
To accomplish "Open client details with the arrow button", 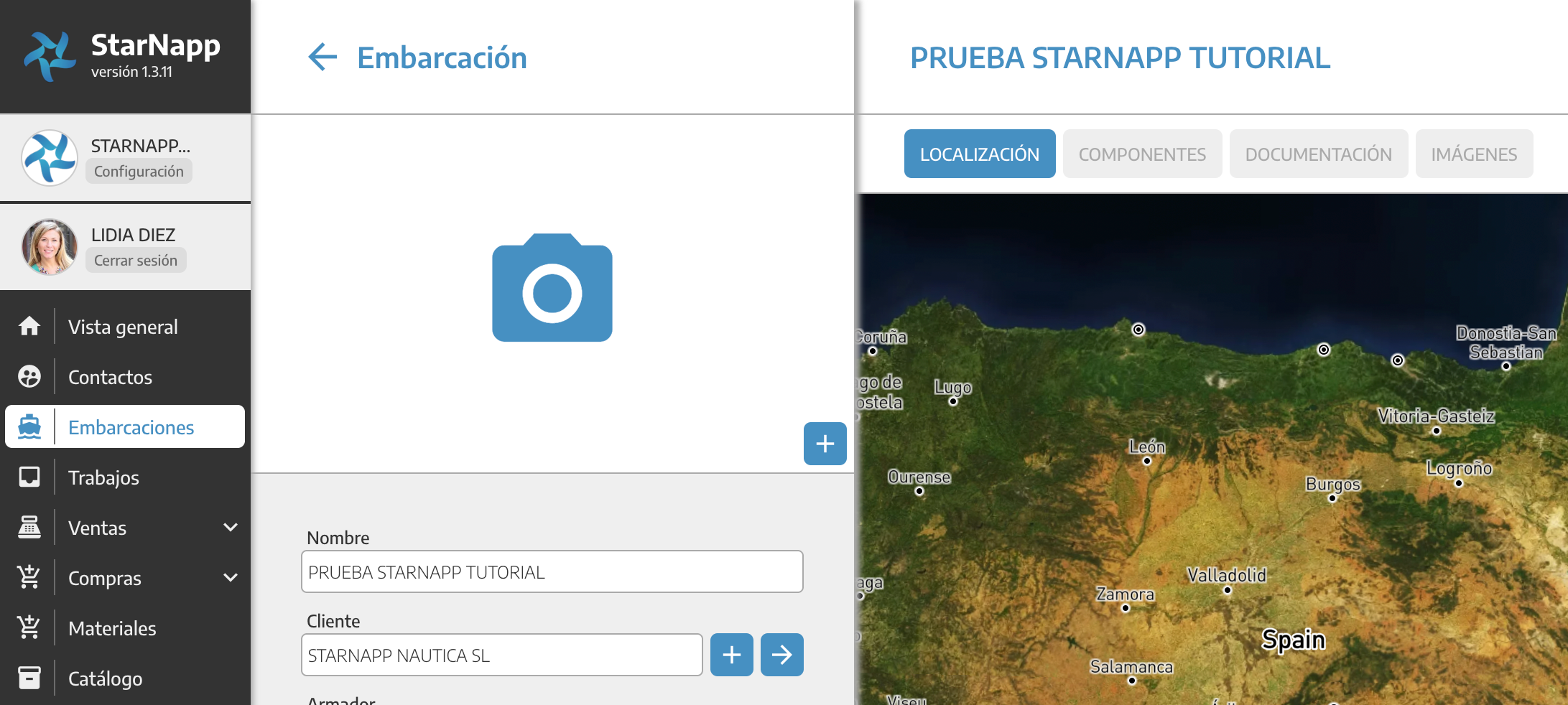I will pyautogui.click(x=781, y=655).
